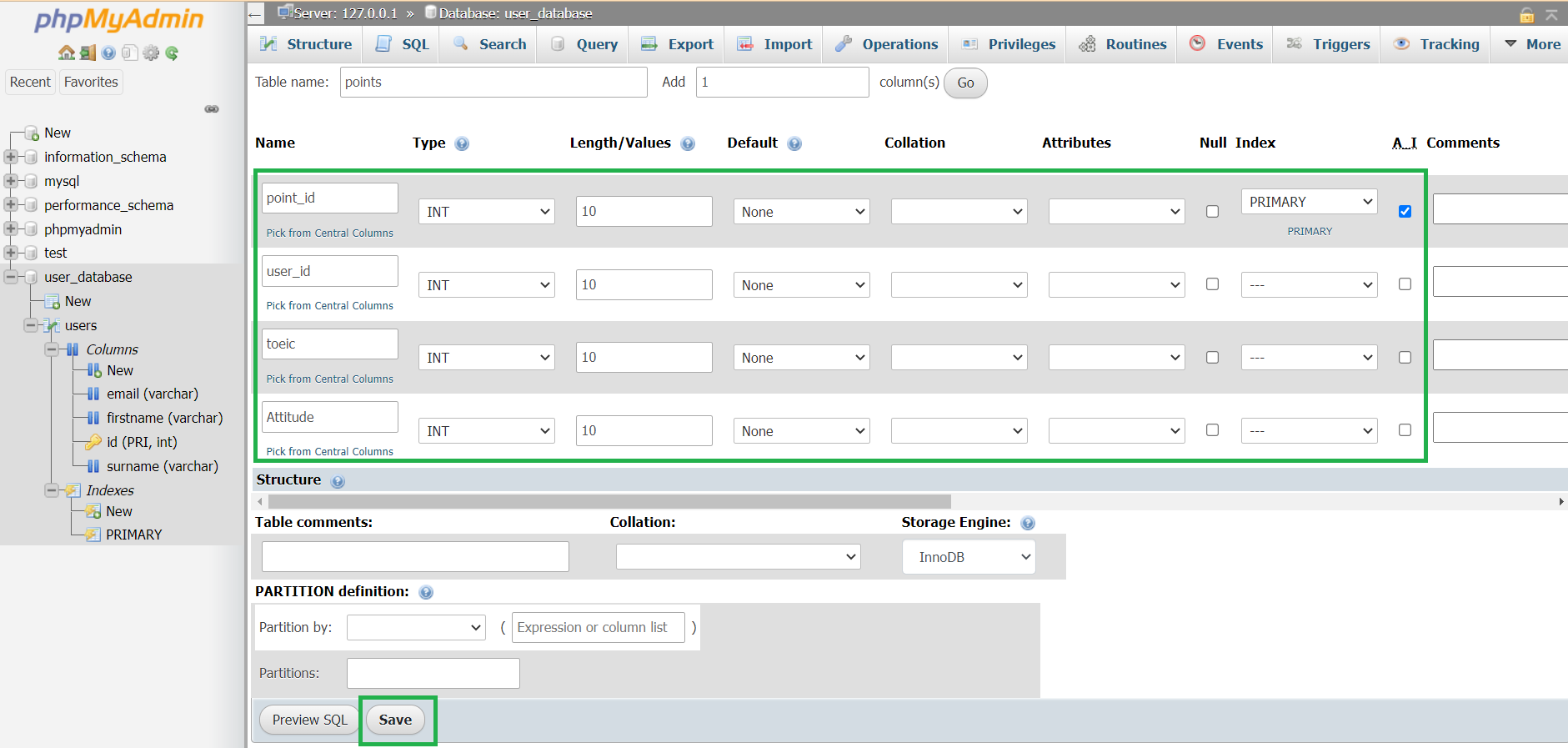
Task: Click the Preview SQL button
Action: coord(309,720)
